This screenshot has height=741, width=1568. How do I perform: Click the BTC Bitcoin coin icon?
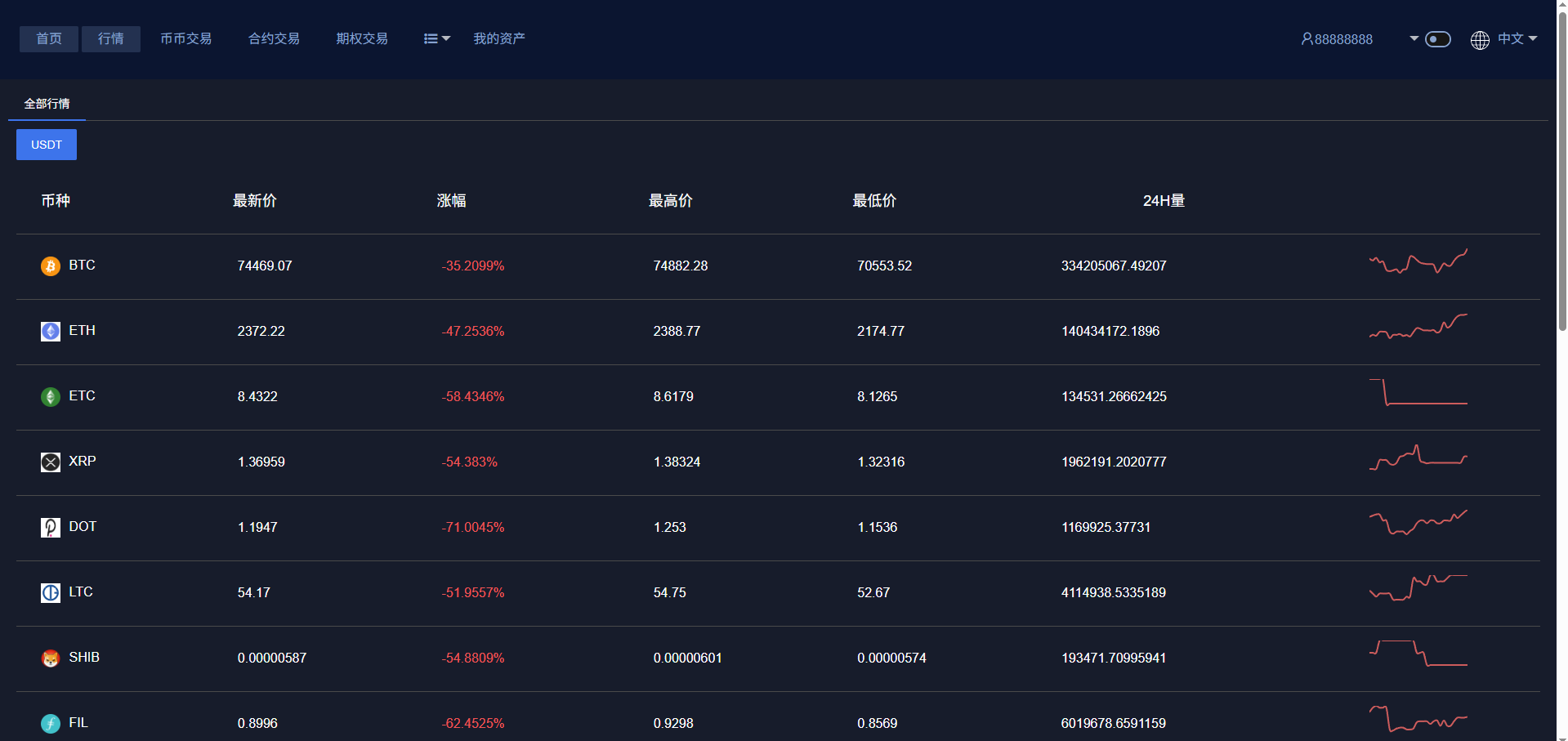click(x=51, y=266)
